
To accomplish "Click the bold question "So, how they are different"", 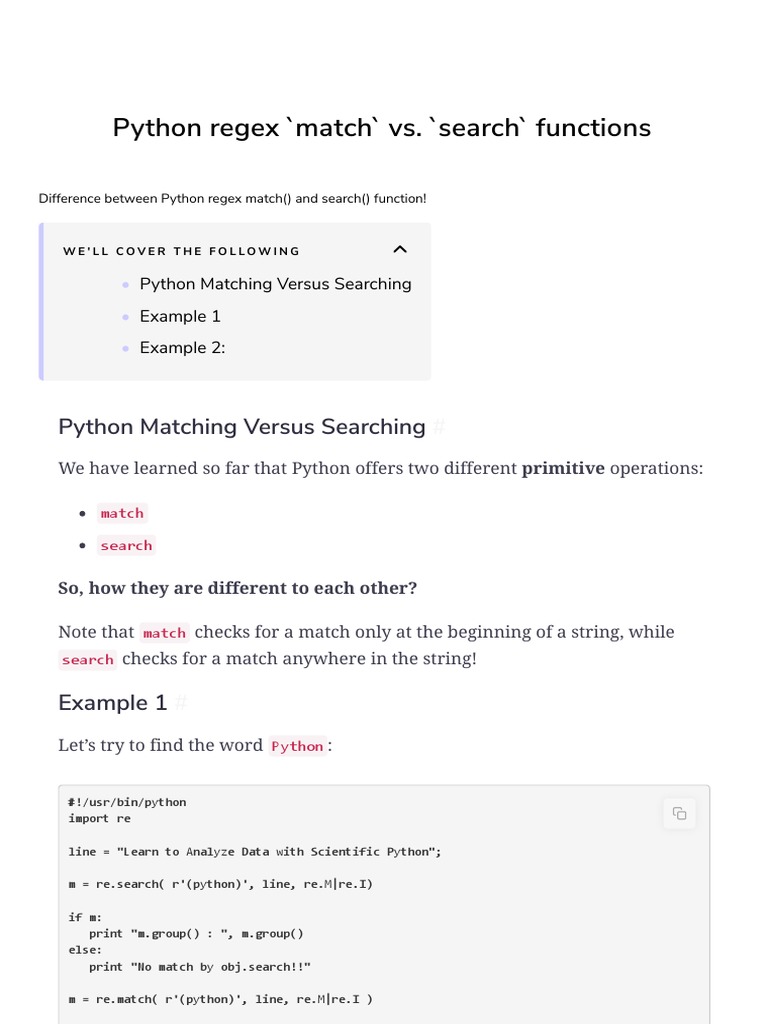I will [x=238, y=588].
